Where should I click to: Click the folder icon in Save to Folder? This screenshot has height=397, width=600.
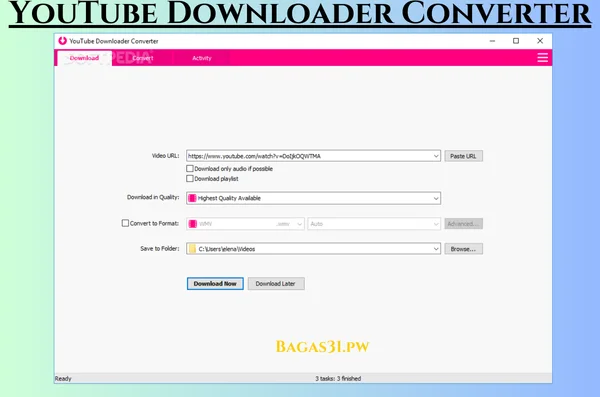[192, 249]
